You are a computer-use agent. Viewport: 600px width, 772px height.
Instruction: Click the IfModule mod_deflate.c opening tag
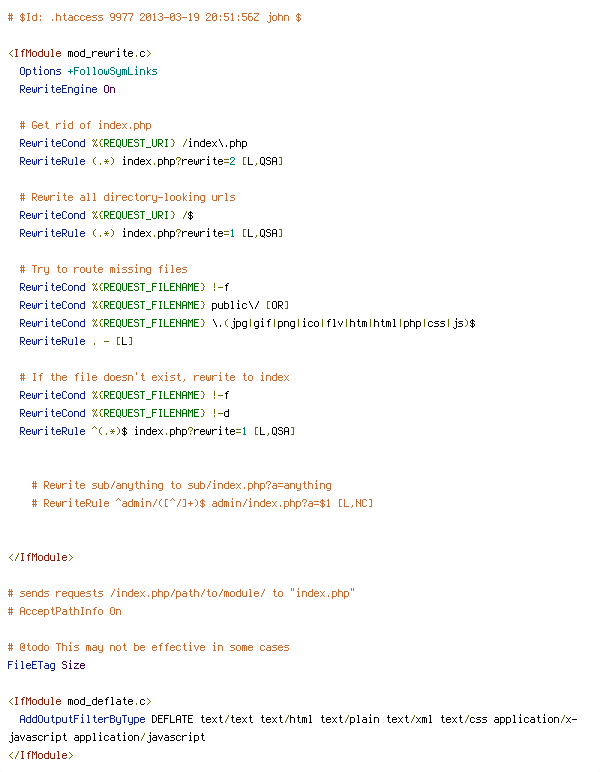[79, 701]
